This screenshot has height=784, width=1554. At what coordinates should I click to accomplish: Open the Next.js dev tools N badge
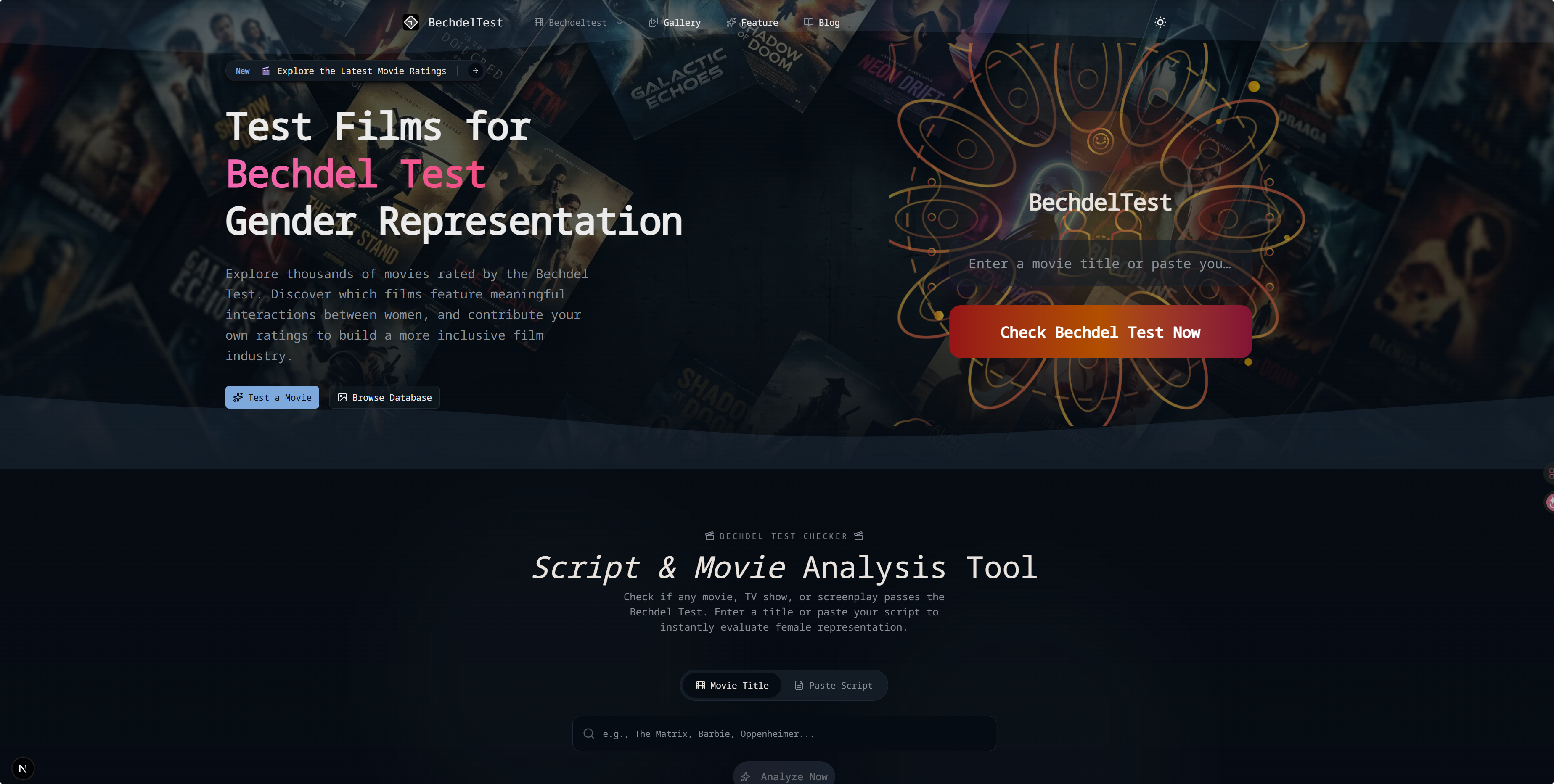click(x=23, y=768)
